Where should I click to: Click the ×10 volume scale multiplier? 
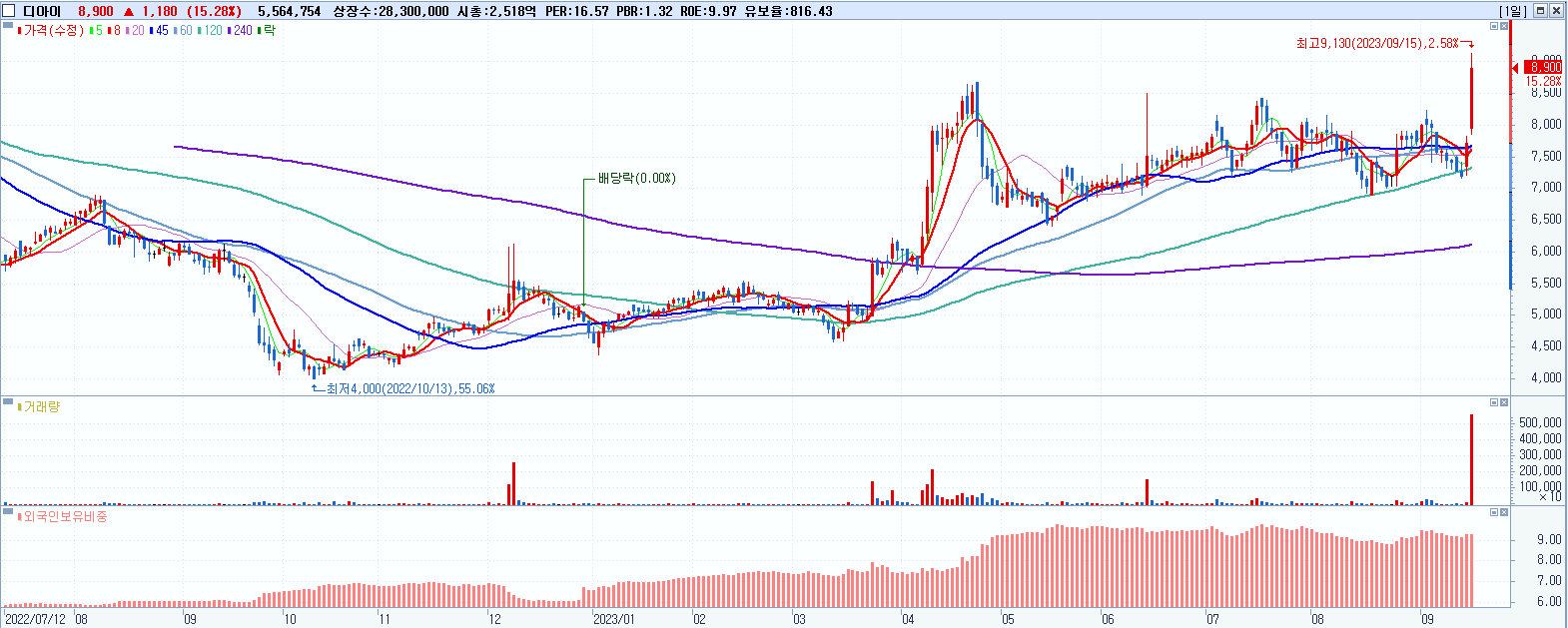(x=1549, y=496)
